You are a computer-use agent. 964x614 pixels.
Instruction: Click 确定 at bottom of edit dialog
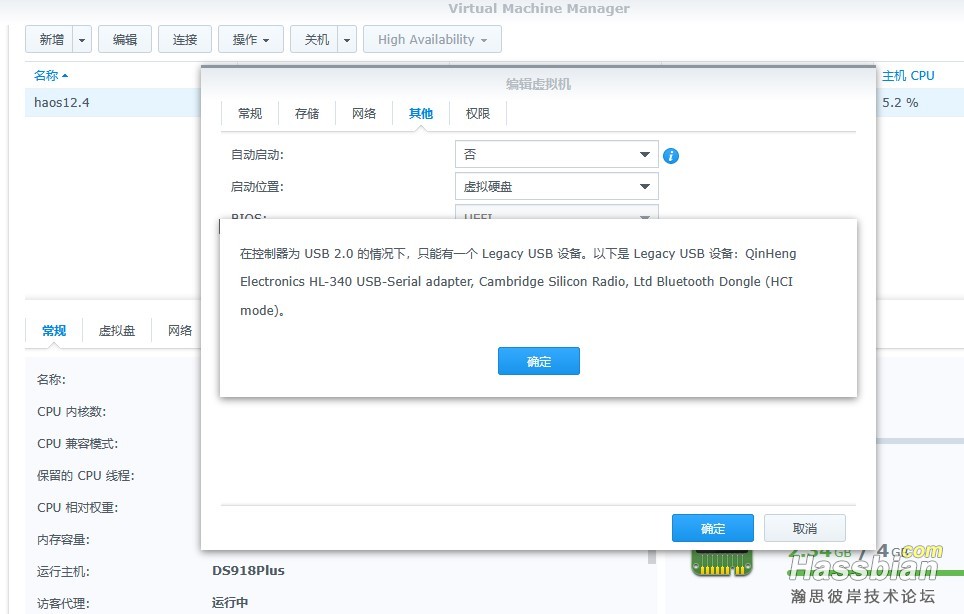coord(713,529)
